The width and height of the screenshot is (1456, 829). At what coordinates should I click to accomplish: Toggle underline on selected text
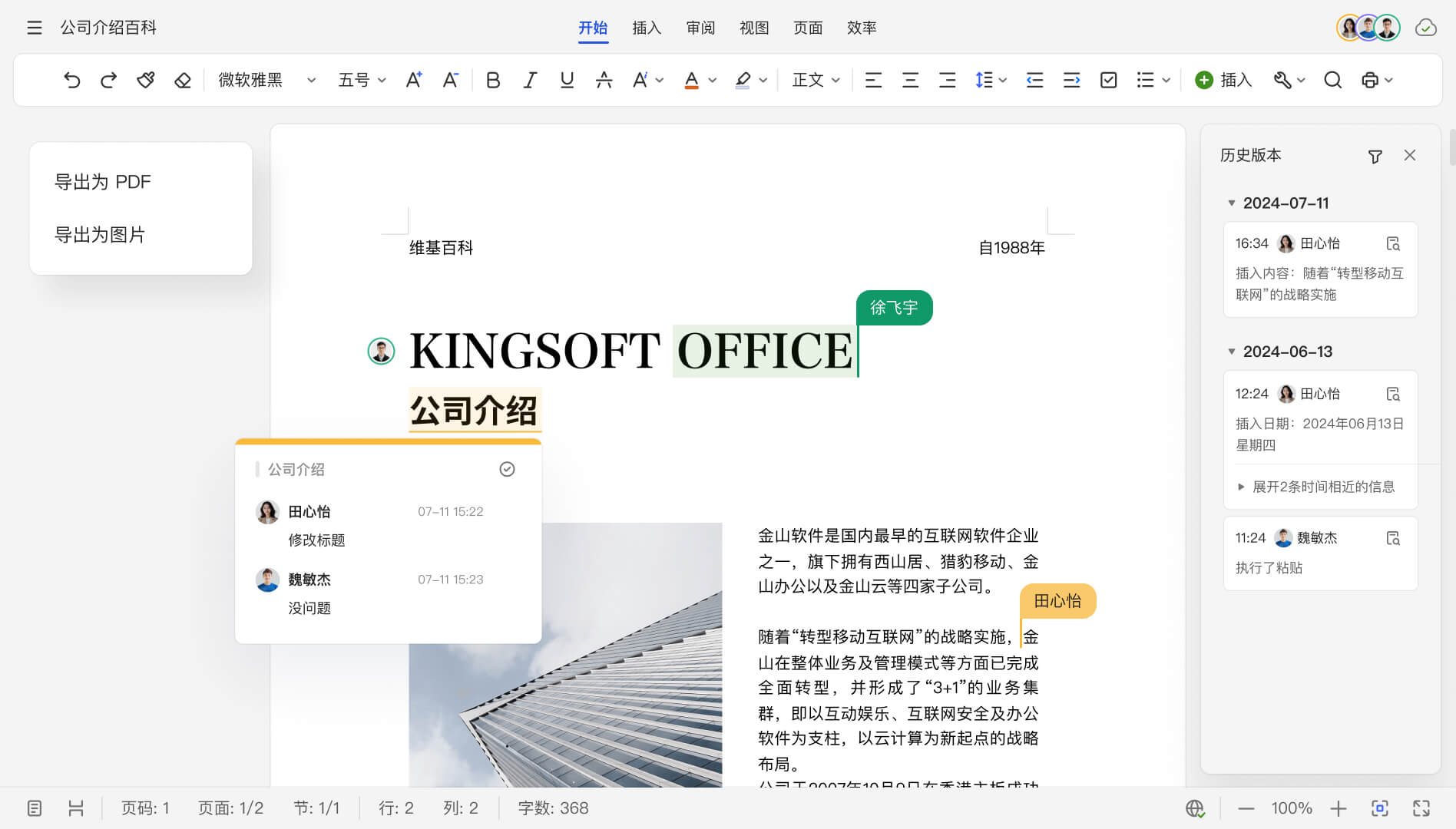click(567, 79)
